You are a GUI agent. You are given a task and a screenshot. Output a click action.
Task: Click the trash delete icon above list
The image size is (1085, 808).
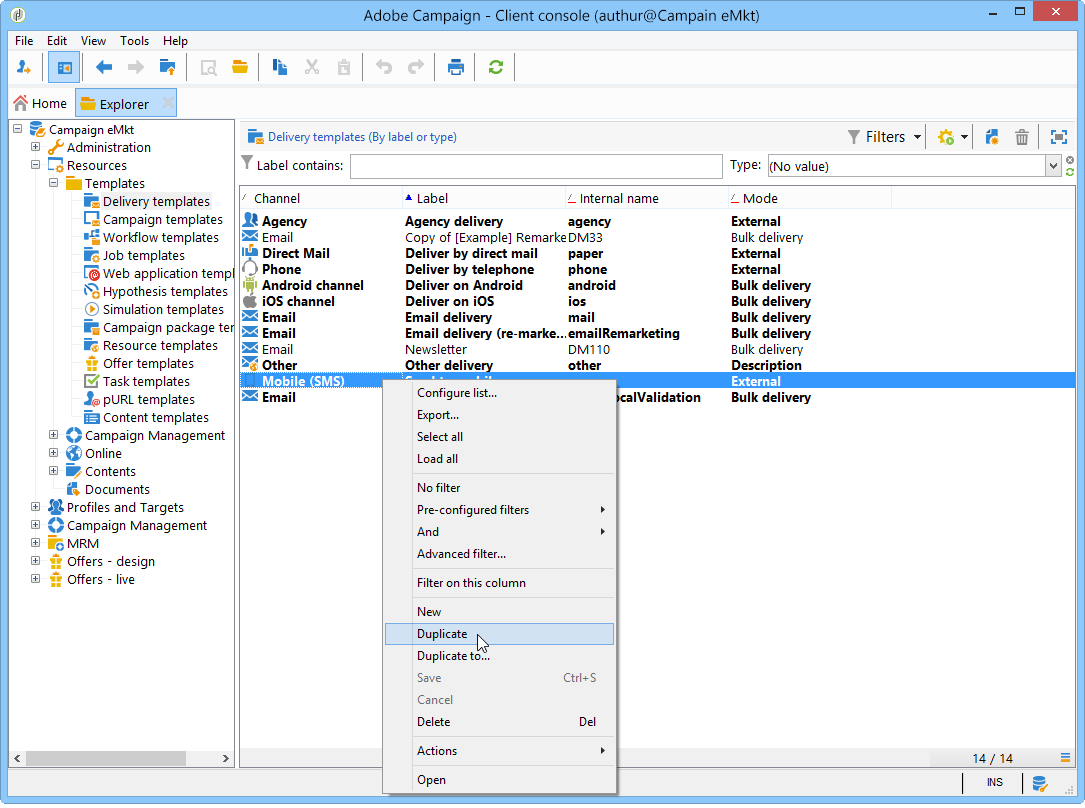coord(1021,137)
